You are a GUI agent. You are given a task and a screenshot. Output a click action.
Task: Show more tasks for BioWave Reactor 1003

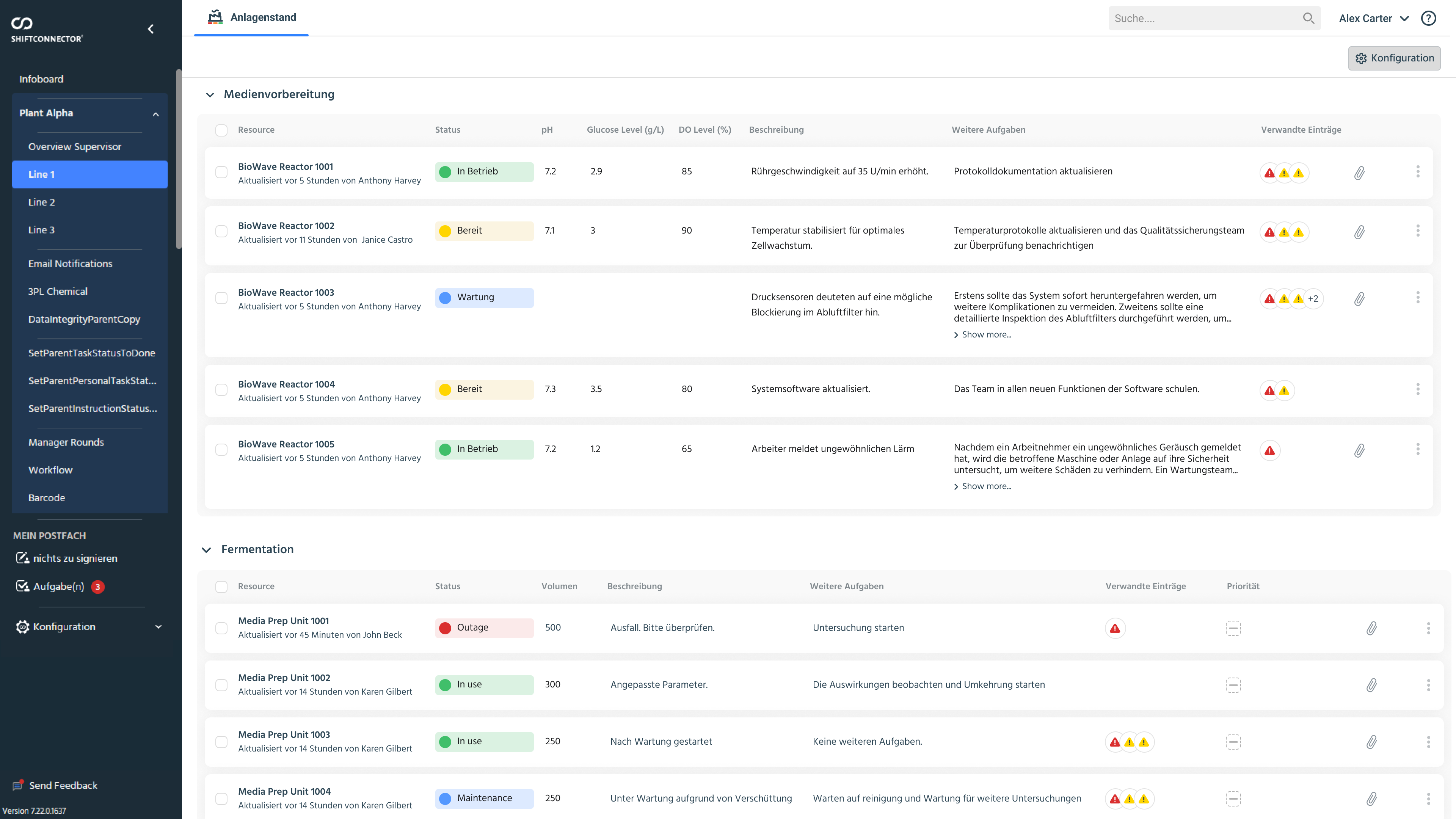click(982, 334)
